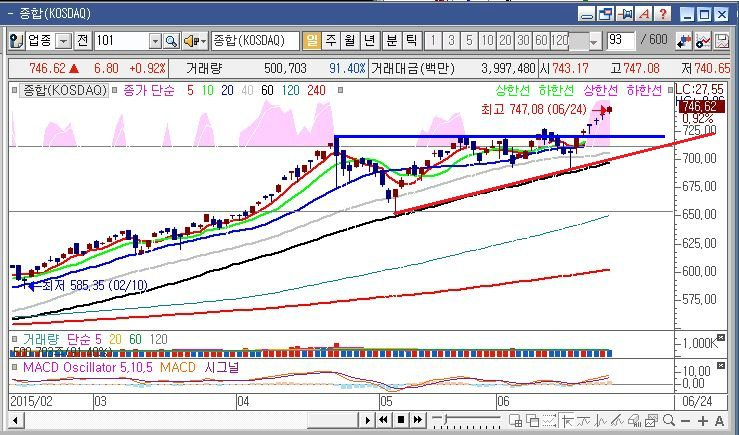739x435 pixels.
Task: Open the 업종 category dropdown arrow
Action: click(64, 41)
